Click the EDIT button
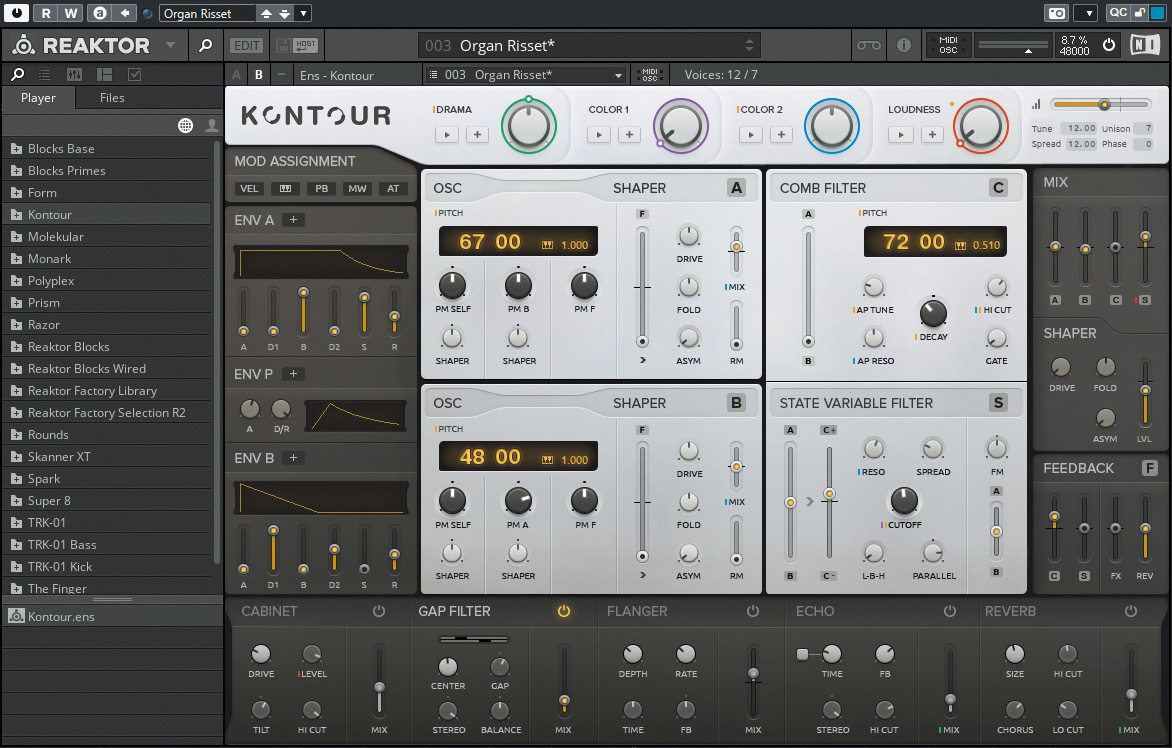 pyautogui.click(x=247, y=46)
